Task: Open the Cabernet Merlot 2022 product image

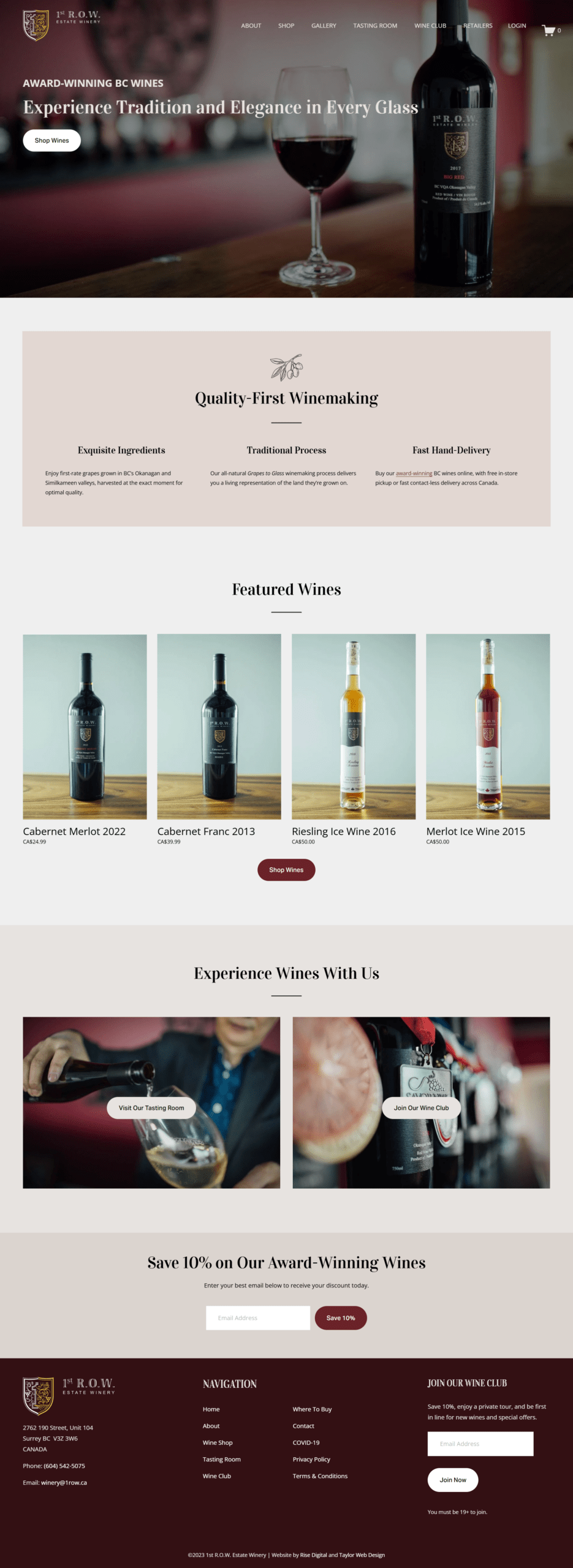Action: click(85, 726)
